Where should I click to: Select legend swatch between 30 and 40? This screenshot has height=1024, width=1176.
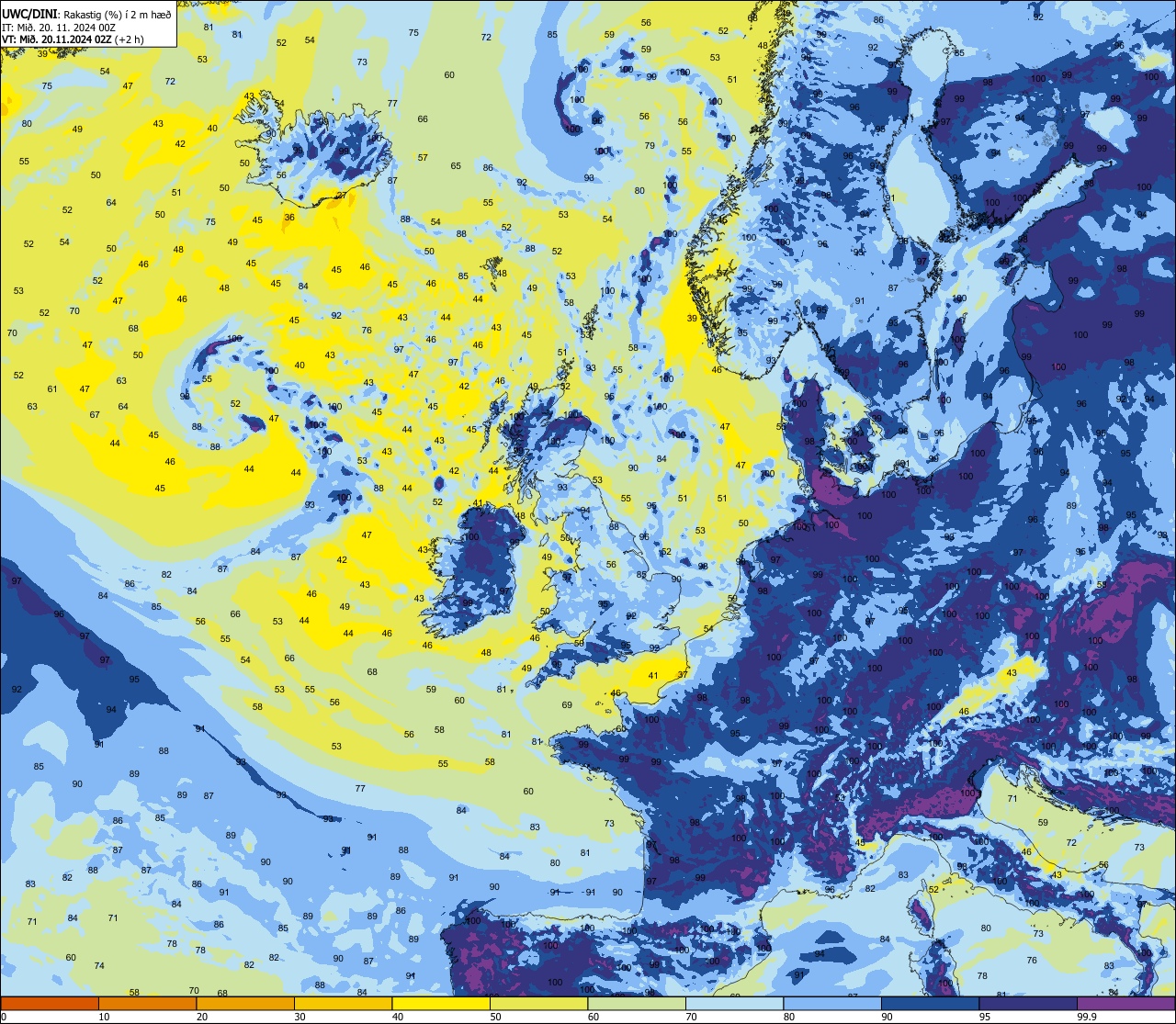343,1003
